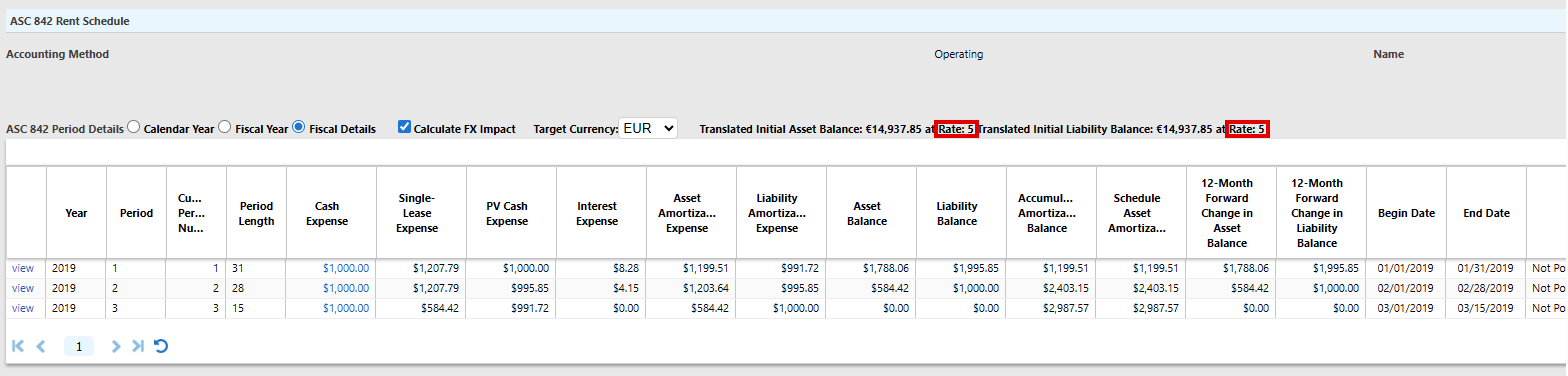Sort by the Year column header
The image size is (1568, 376).
[x=76, y=213]
